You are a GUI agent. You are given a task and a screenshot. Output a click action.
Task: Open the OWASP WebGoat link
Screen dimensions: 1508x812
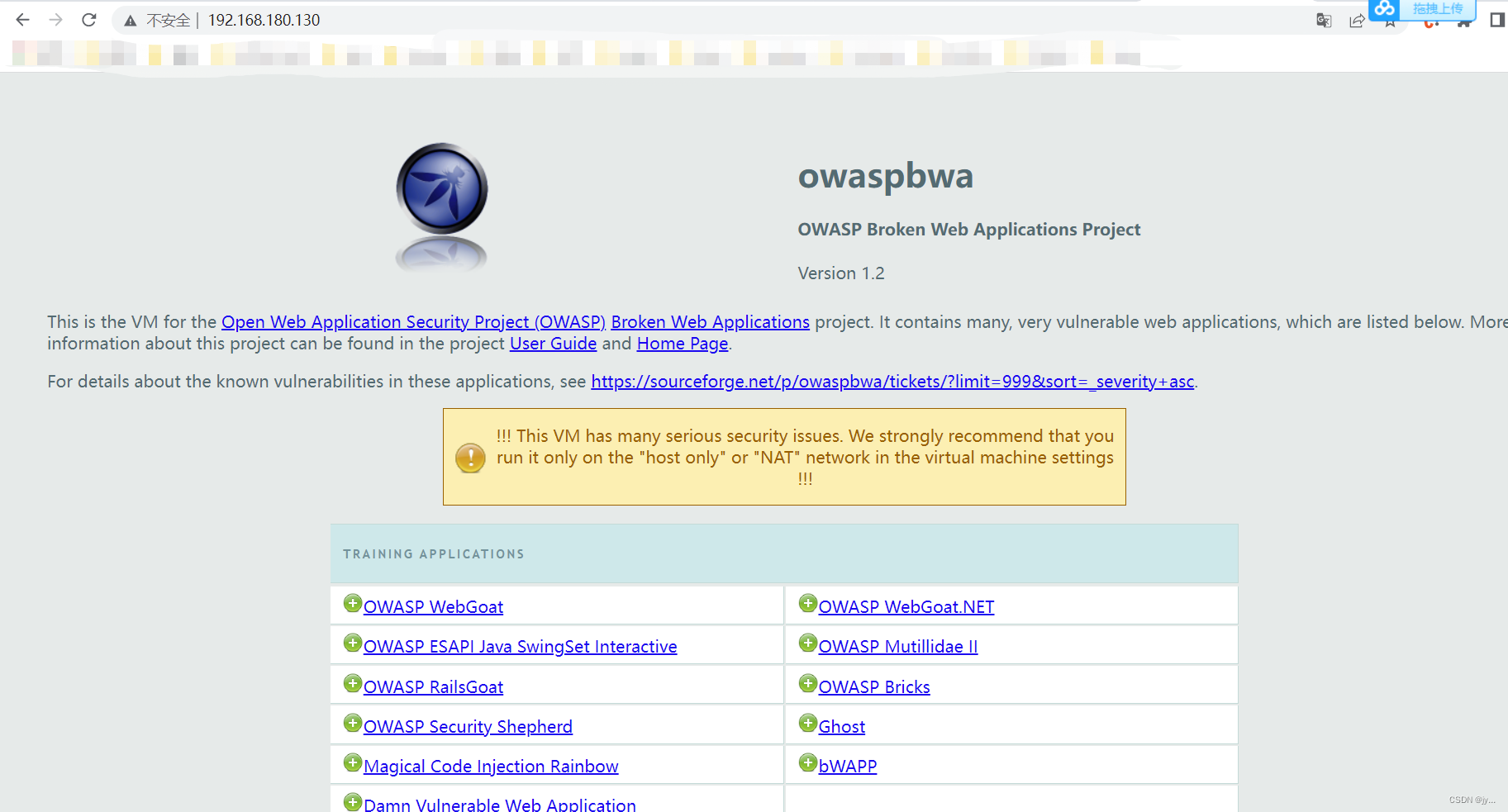pos(433,607)
